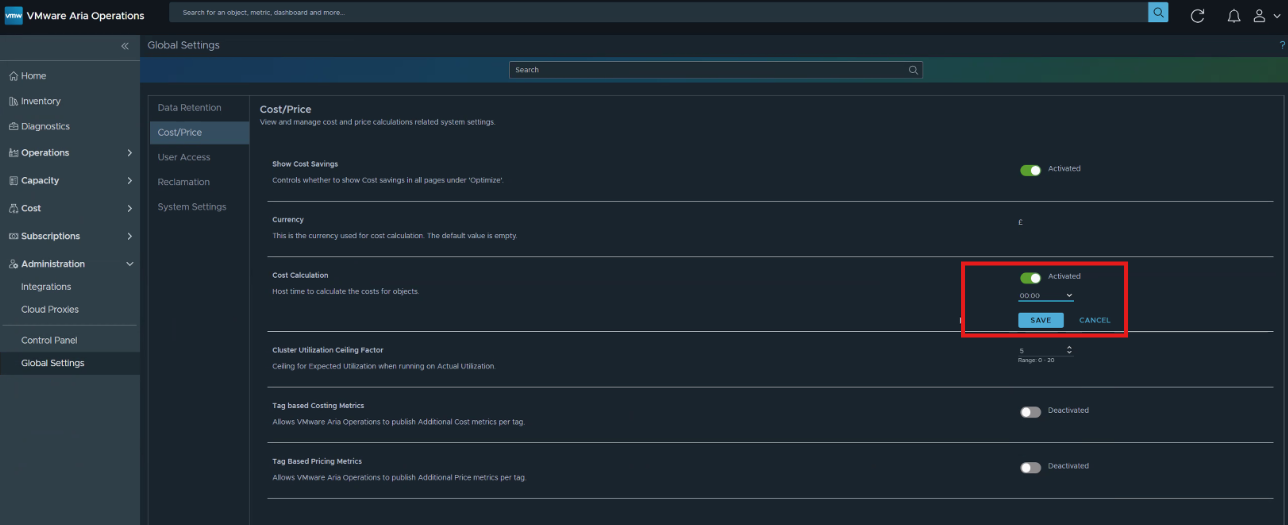This screenshot has width=1288, height=525.
Task: Click the vmw logo in header
Action: pyautogui.click(x=14, y=15)
